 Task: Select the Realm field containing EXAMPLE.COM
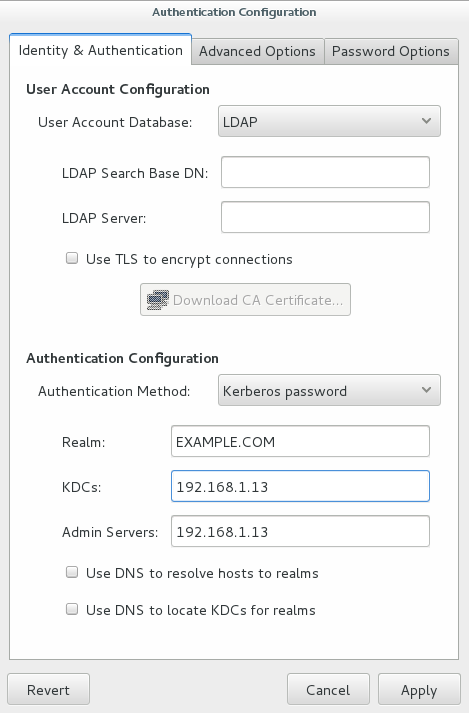click(x=300, y=442)
